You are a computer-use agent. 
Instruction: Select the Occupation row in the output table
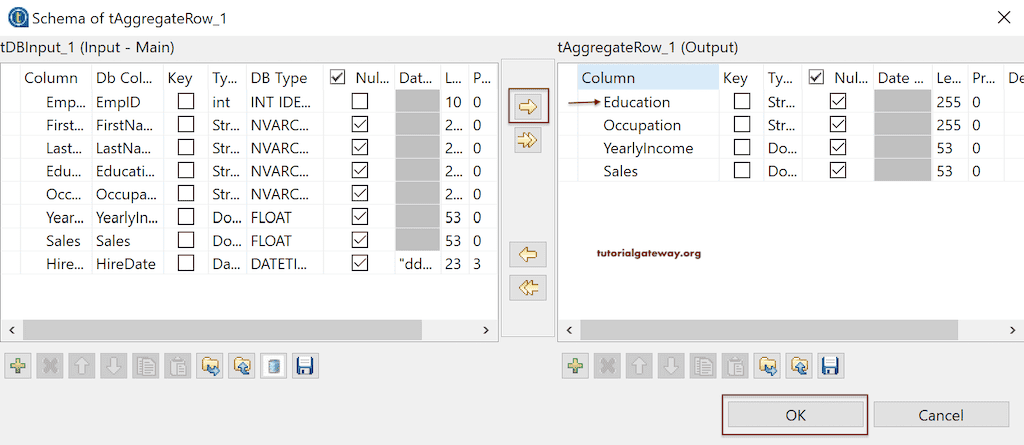[792, 125]
